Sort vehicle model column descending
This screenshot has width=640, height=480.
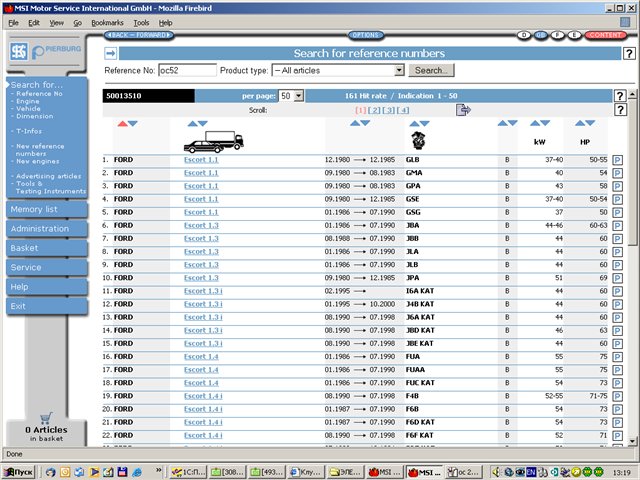coord(203,124)
